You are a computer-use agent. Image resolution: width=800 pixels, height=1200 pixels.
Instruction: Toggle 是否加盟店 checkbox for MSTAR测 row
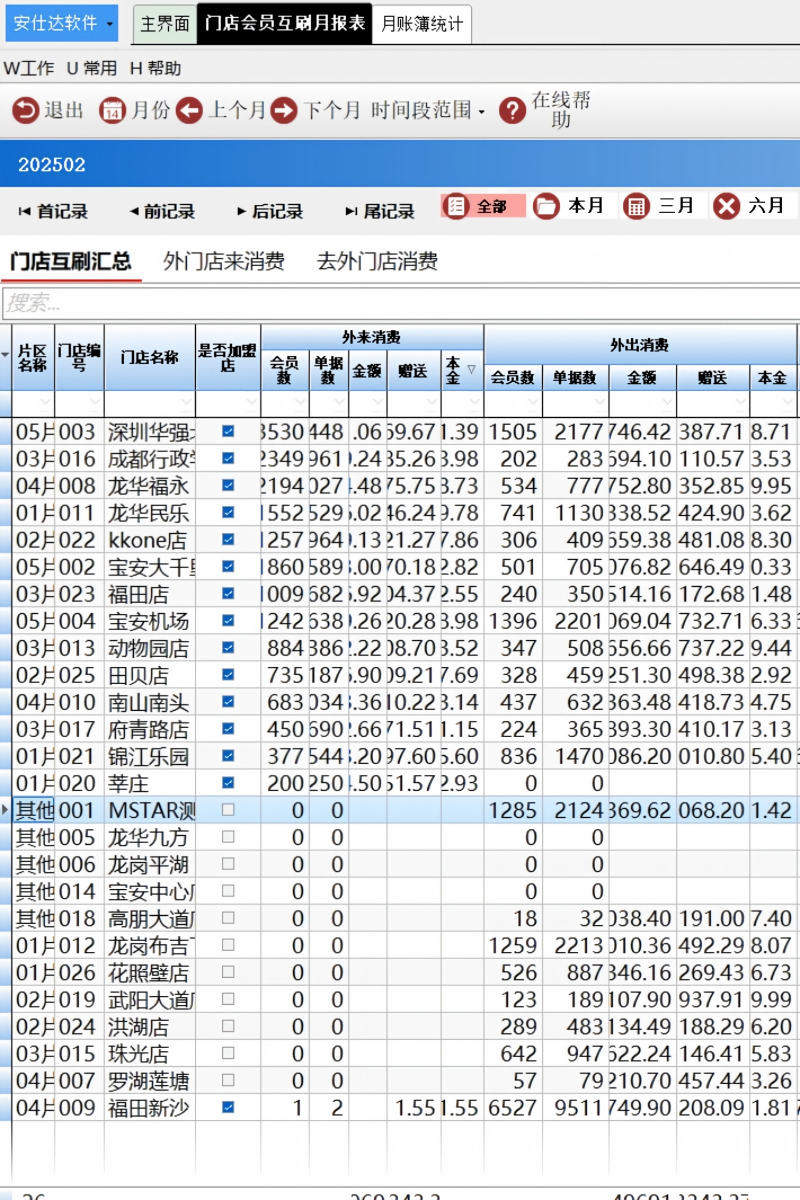tap(228, 809)
